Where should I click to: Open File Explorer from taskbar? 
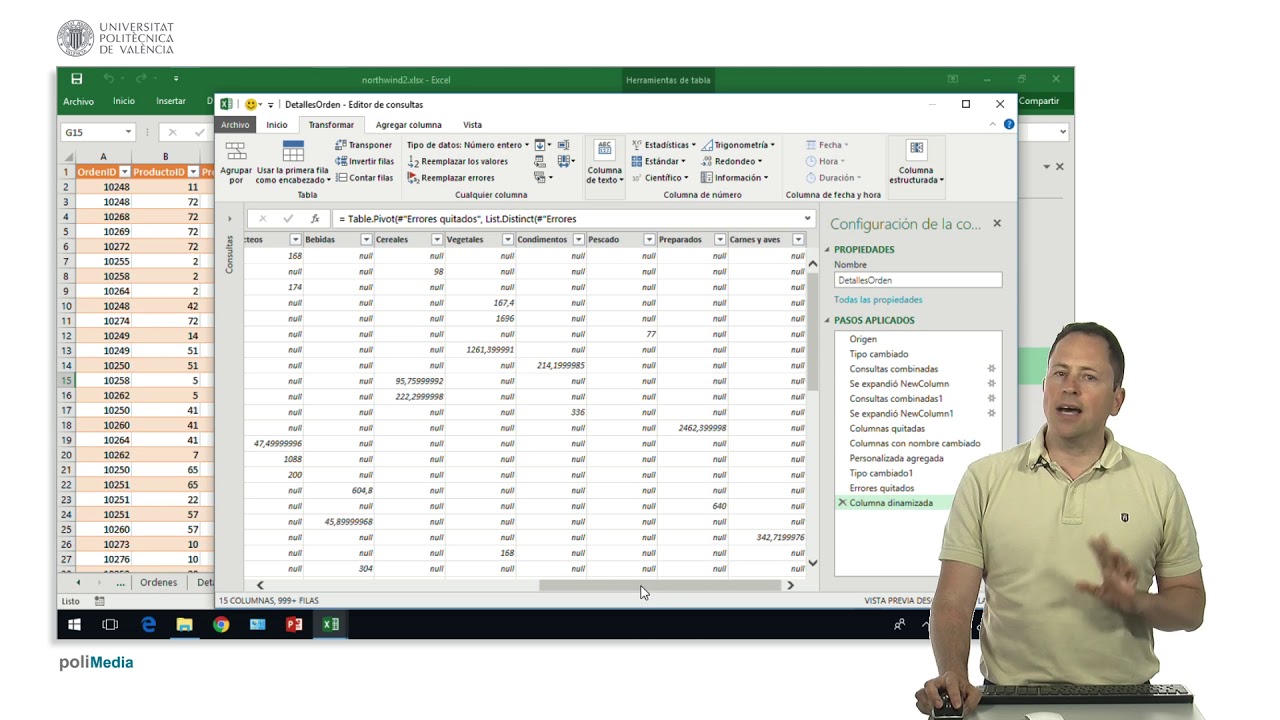[184, 625]
